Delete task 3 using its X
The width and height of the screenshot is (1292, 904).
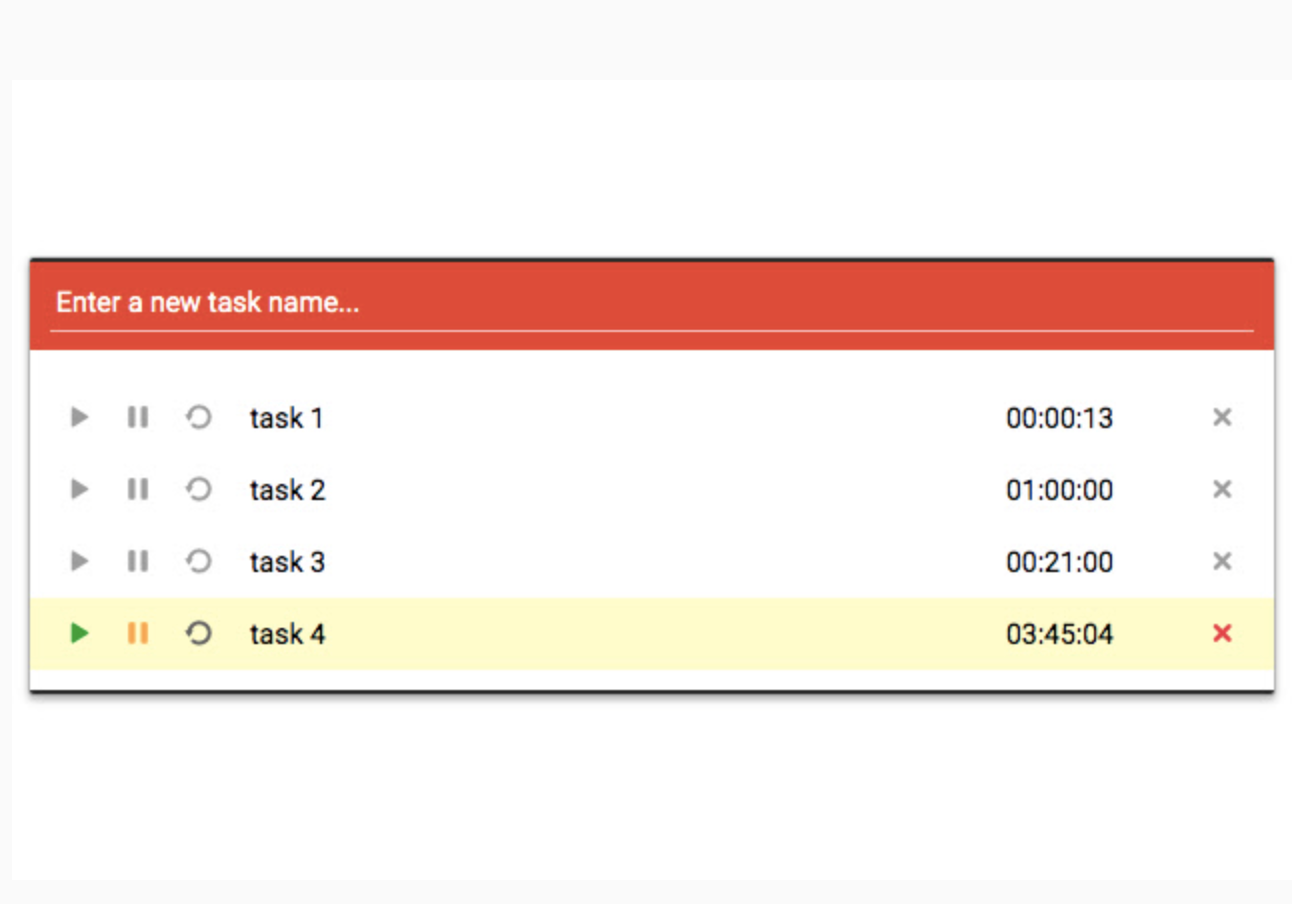pos(1221,561)
